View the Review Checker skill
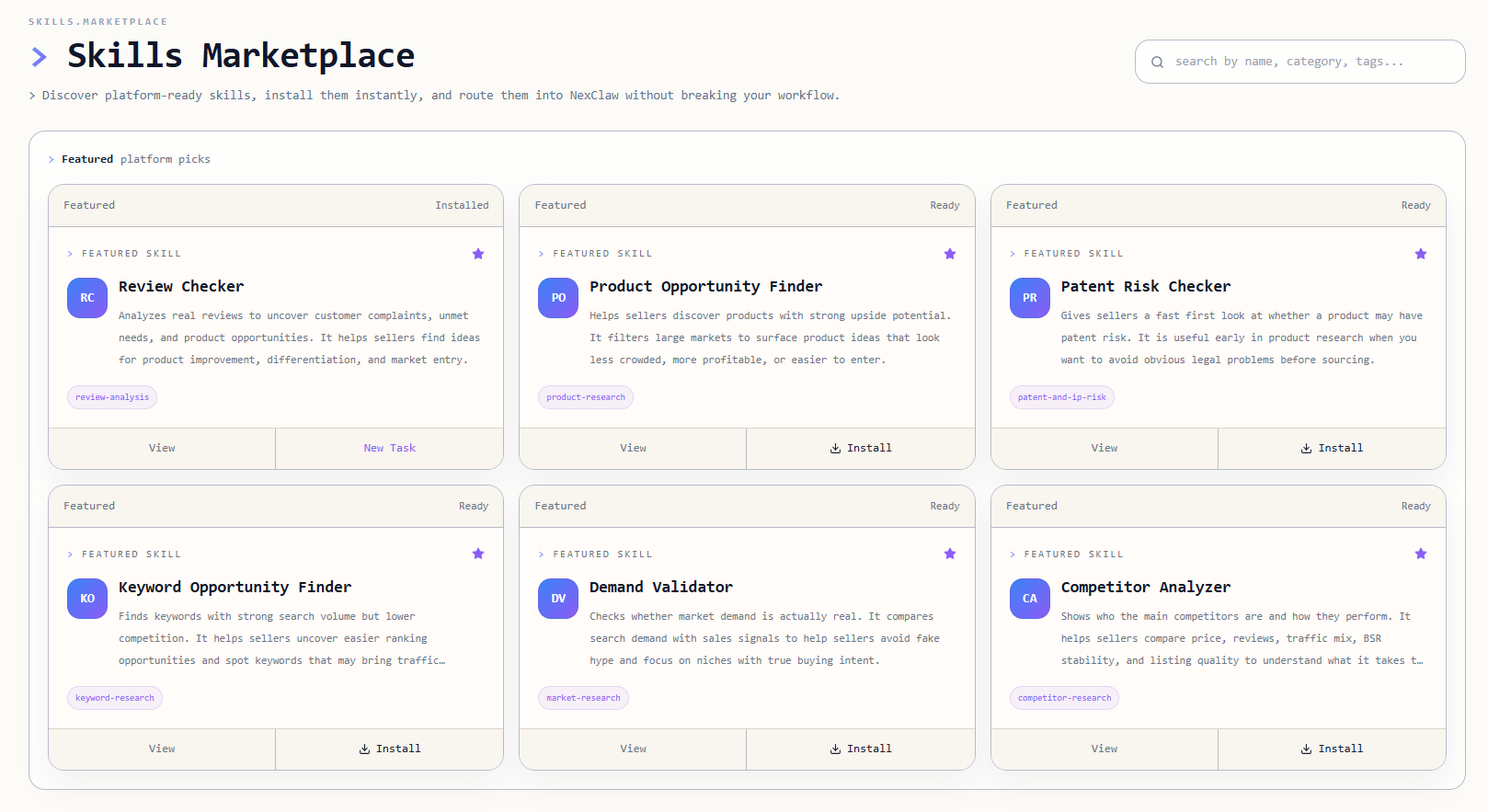1488x812 pixels. (162, 448)
